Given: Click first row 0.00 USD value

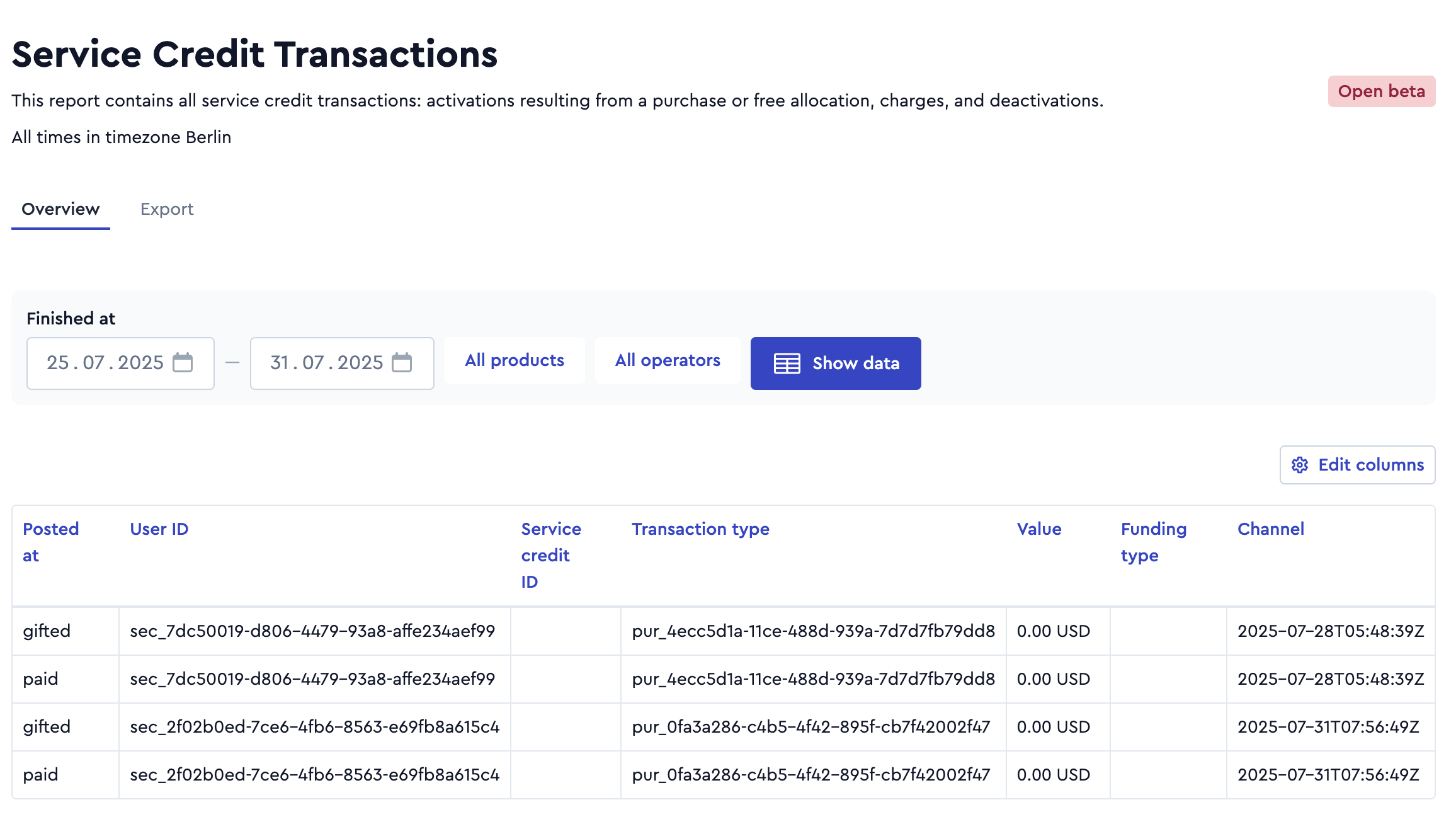Looking at the screenshot, I should [1054, 631].
